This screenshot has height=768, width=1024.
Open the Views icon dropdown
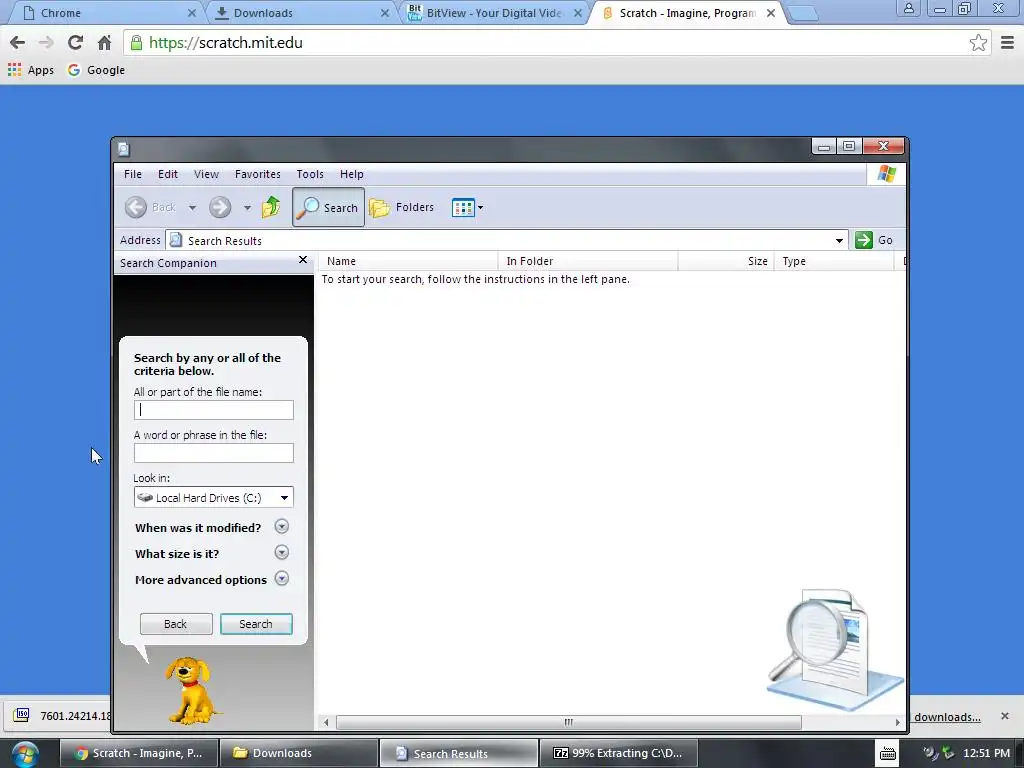pos(468,208)
